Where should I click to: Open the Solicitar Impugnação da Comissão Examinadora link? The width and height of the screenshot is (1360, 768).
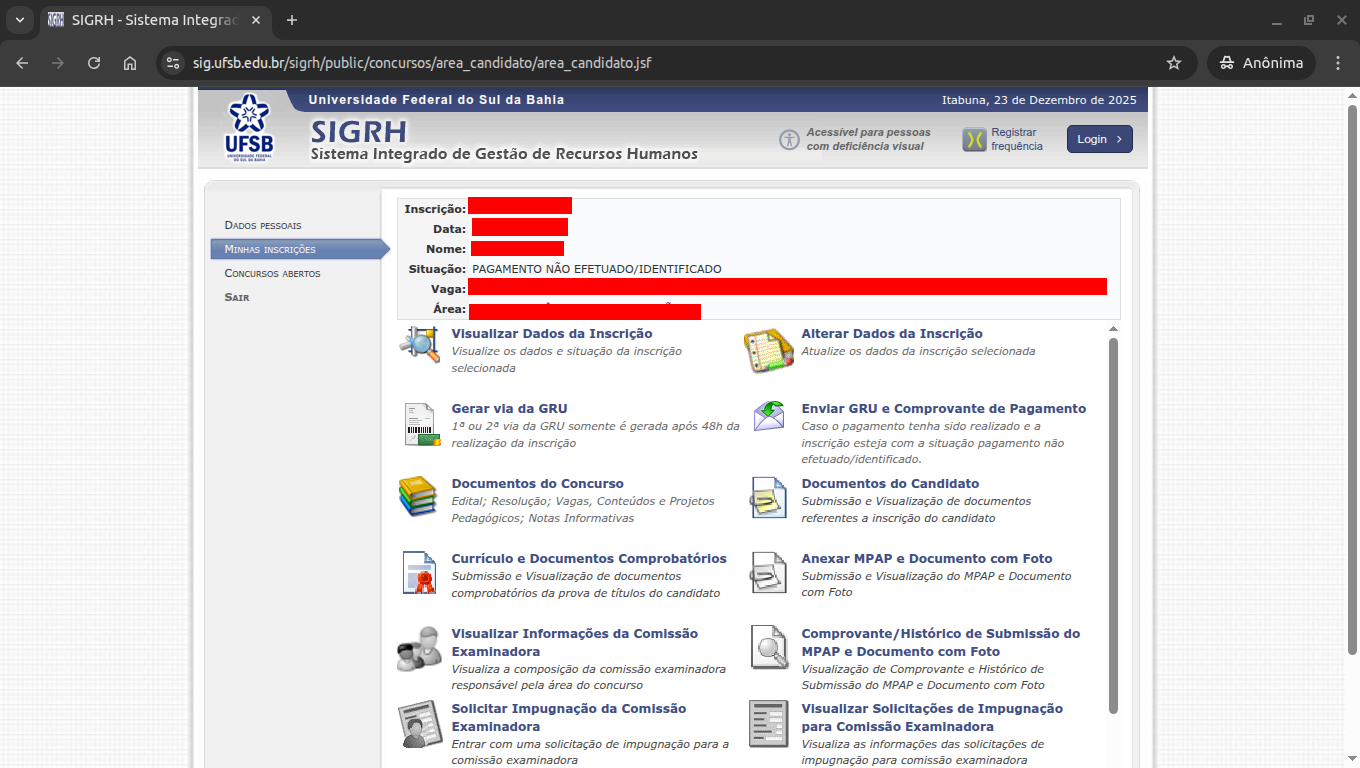568,717
